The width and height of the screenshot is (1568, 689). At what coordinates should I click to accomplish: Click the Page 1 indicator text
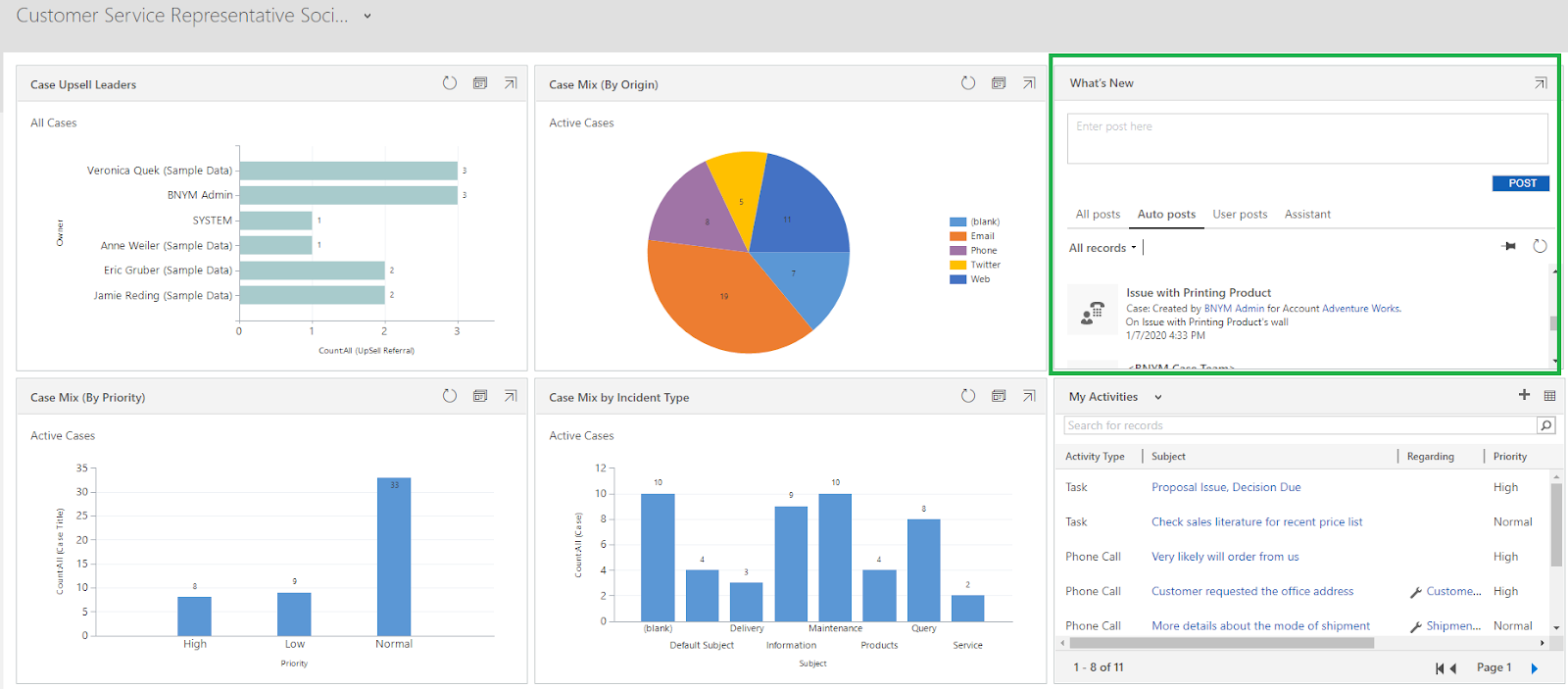pyautogui.click(x=1494, y=667)
